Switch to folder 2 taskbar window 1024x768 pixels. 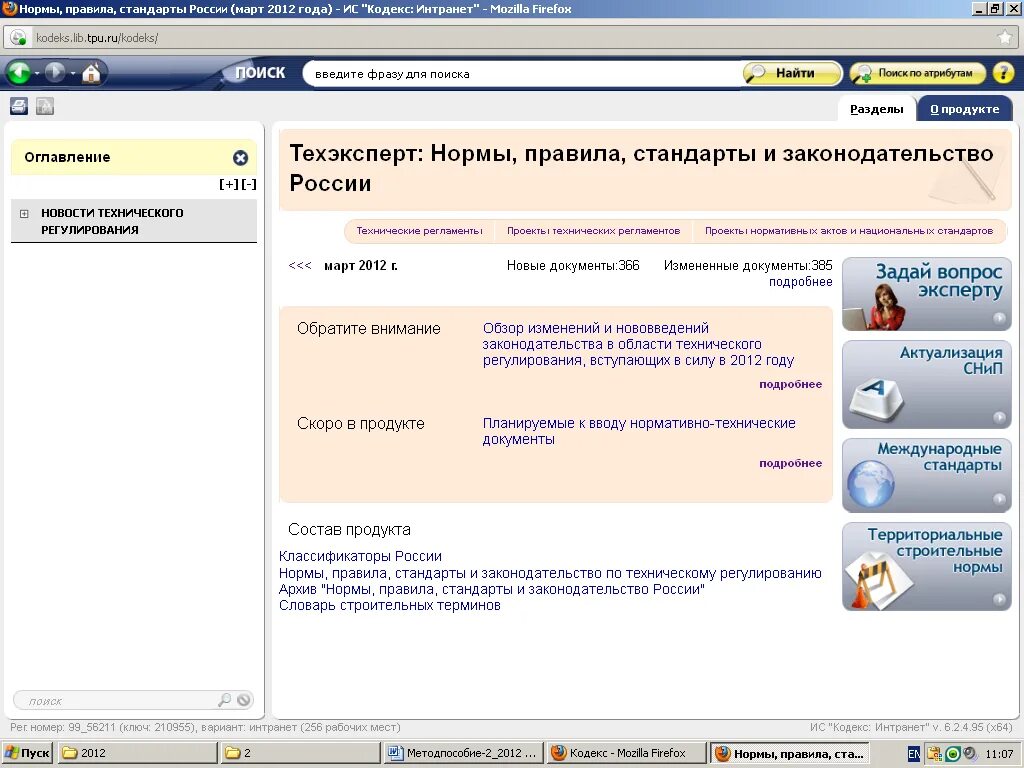(x=300, y=753)
